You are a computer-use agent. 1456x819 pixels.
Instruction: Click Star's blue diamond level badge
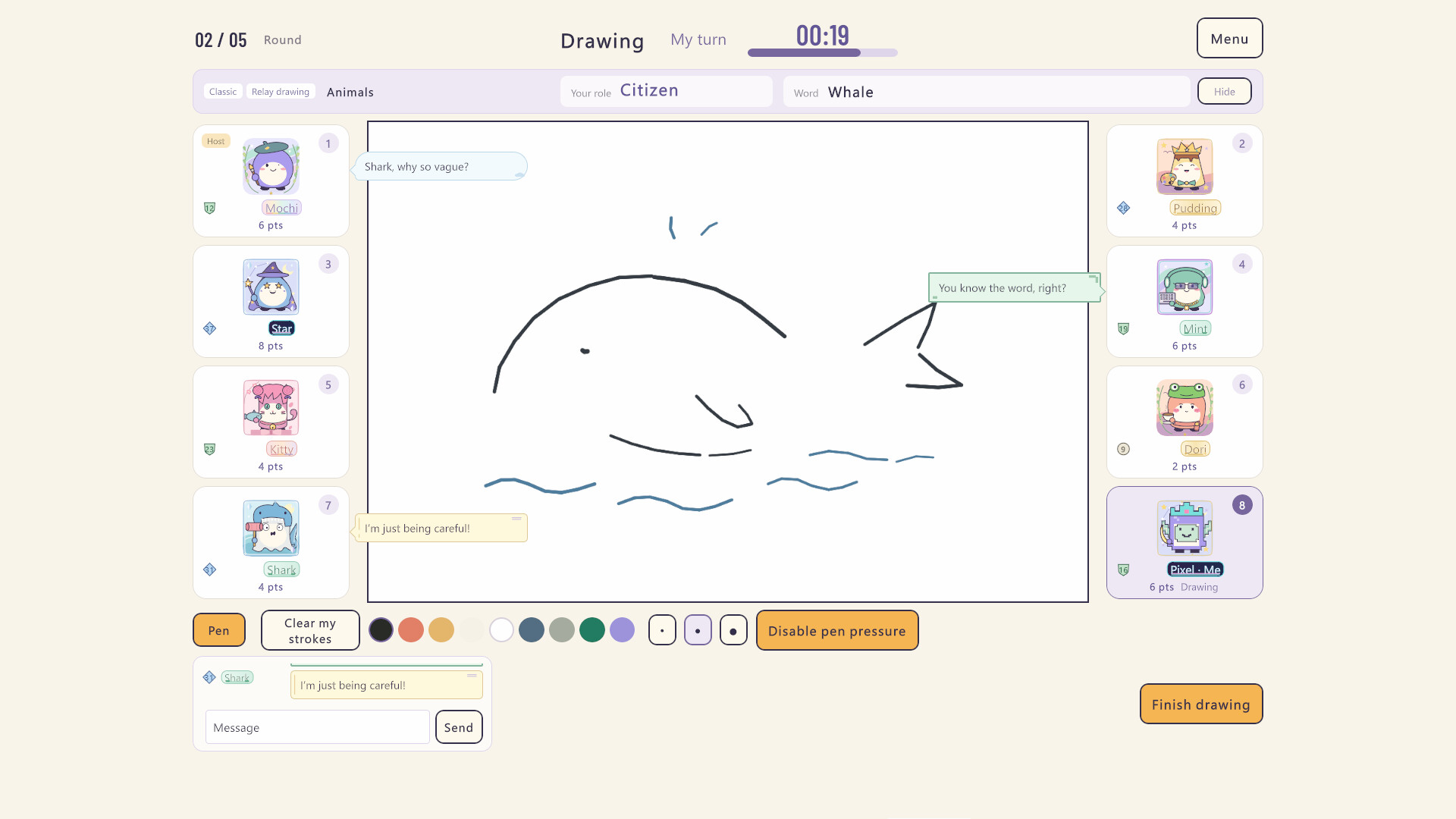[210, 328]
